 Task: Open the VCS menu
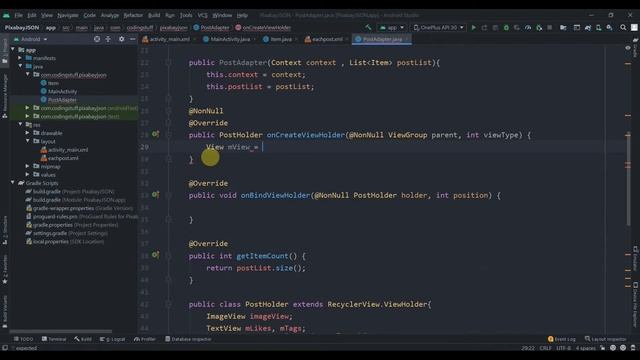click(202, 15)
